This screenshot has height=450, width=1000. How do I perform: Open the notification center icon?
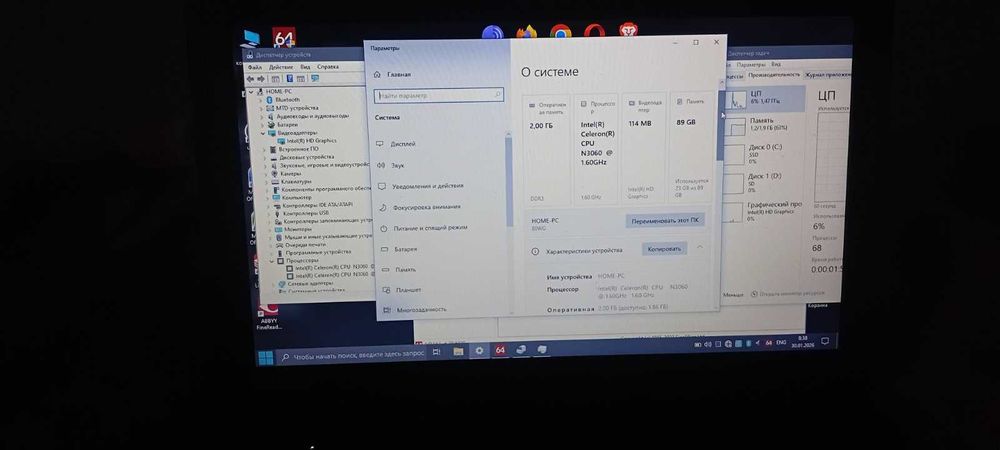coord(825,341)
